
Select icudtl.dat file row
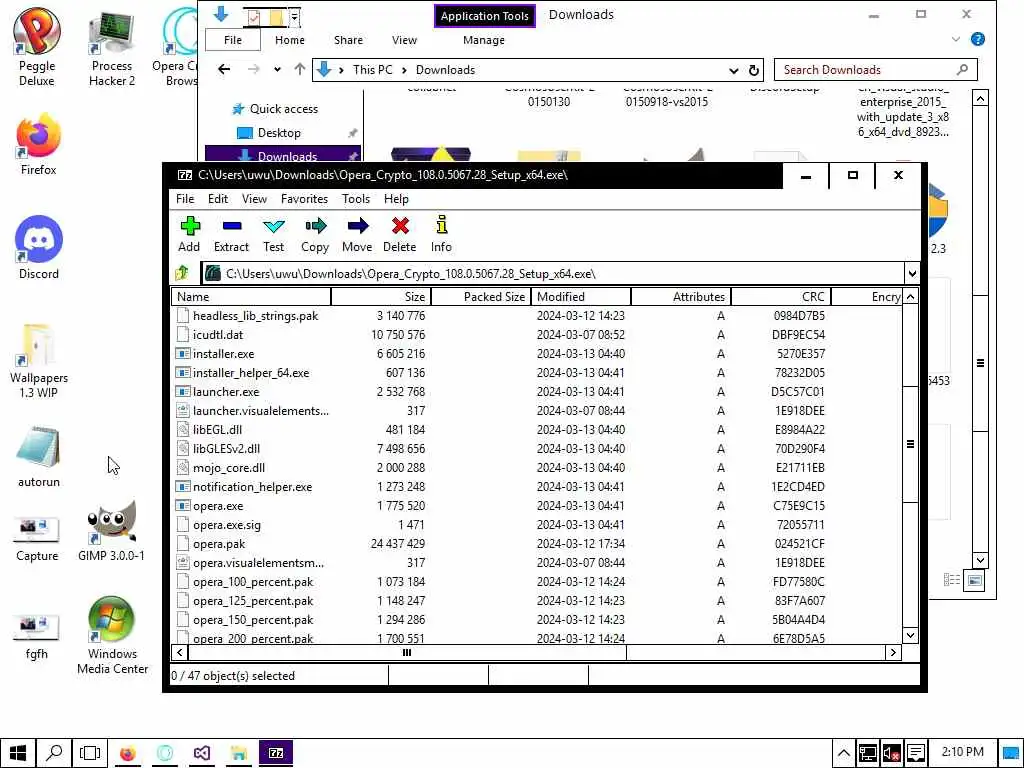(536, 334)
